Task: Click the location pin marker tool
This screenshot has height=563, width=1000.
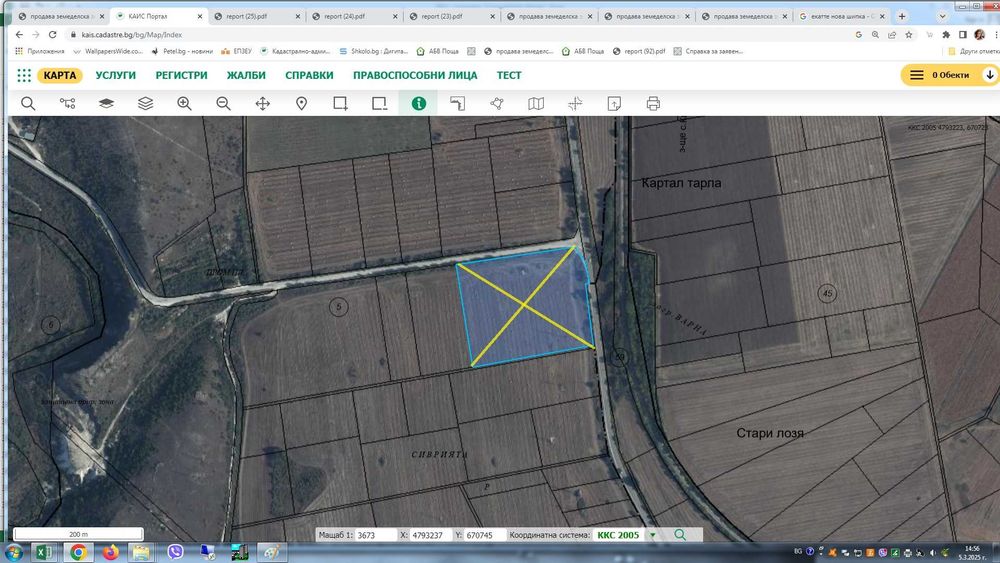Action: 301,103
